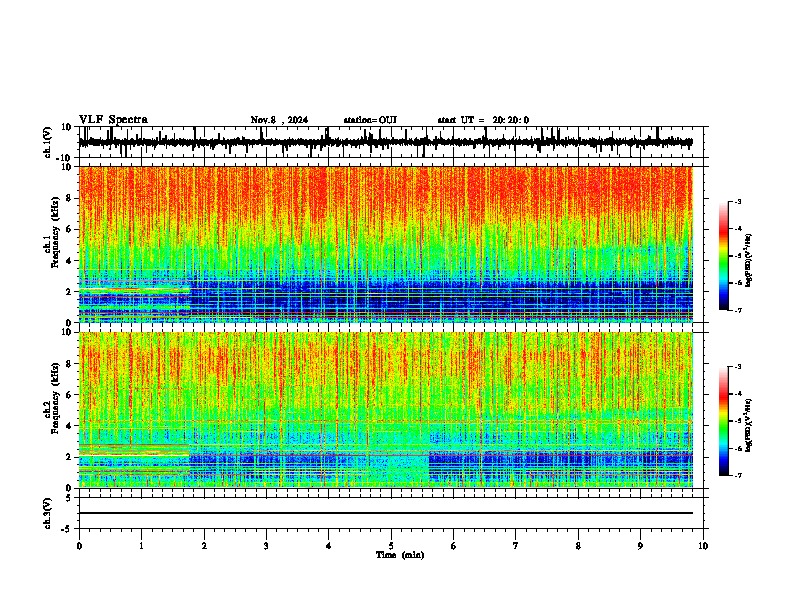792x612 pixels.
Task: Click the ch.1 color bar label 'log(PSD)(V²/Hz)'
Action: click(x=749, y=261)
